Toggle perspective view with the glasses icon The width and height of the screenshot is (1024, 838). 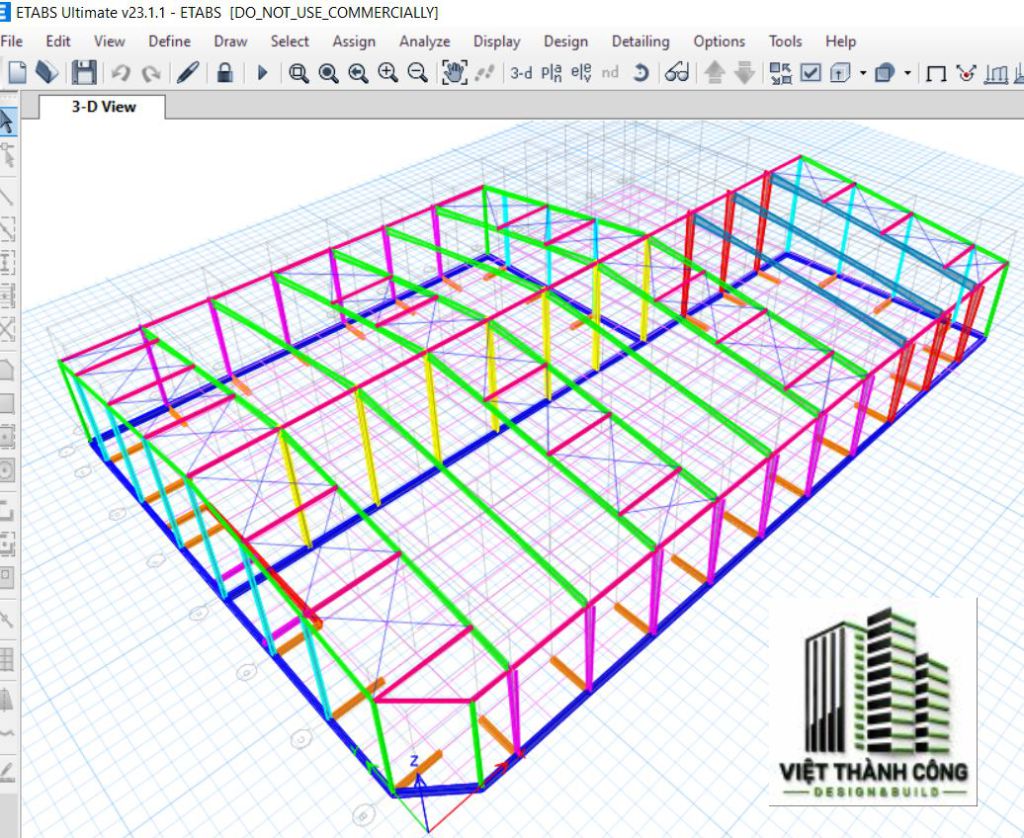point(677,73)
